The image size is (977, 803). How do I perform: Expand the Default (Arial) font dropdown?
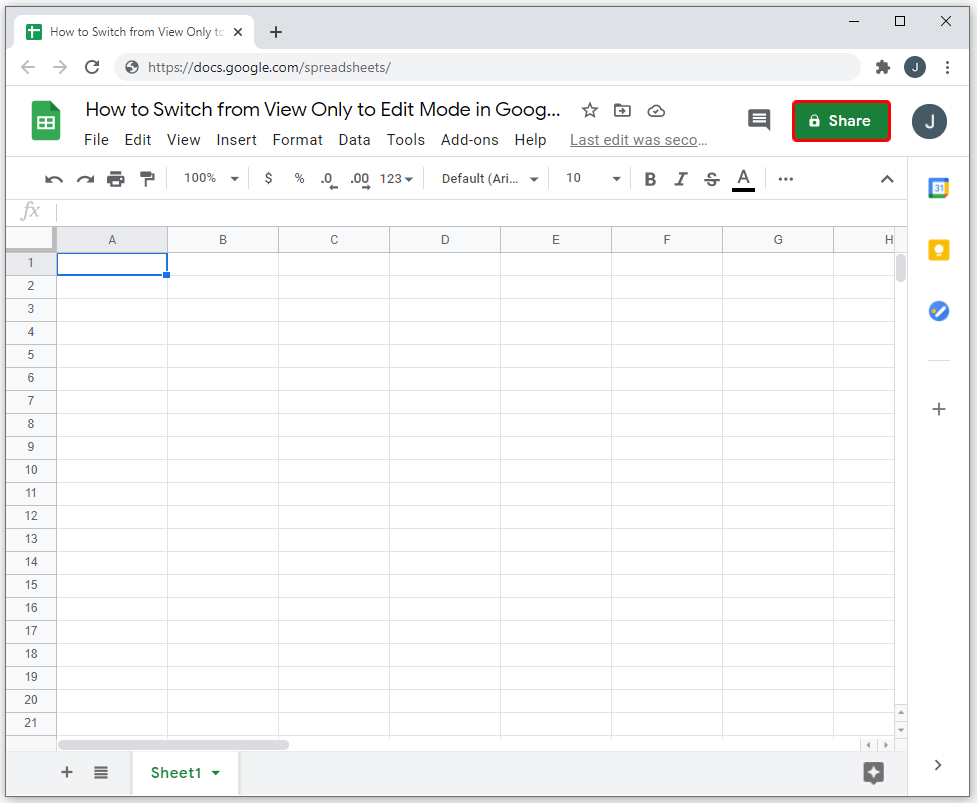(490, 178)
